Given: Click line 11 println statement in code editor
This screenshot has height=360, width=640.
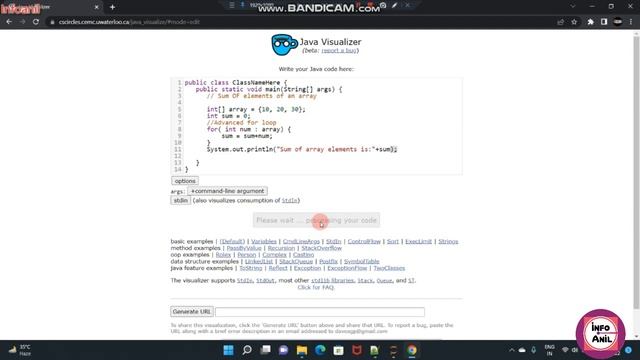Looking at the screenshot, I should pos(302,149).
